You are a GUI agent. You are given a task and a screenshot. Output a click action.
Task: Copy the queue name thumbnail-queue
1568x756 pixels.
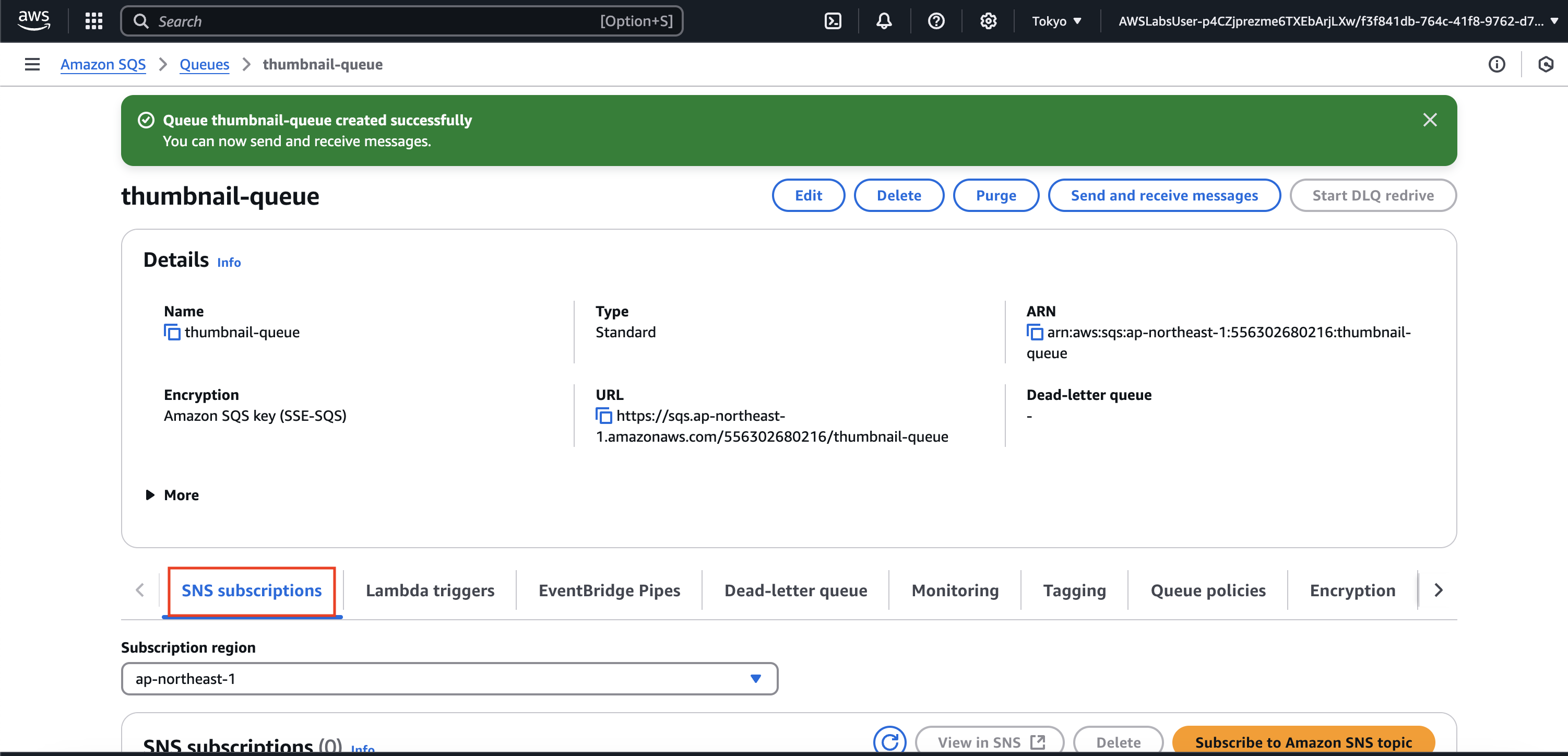(172, 333)
